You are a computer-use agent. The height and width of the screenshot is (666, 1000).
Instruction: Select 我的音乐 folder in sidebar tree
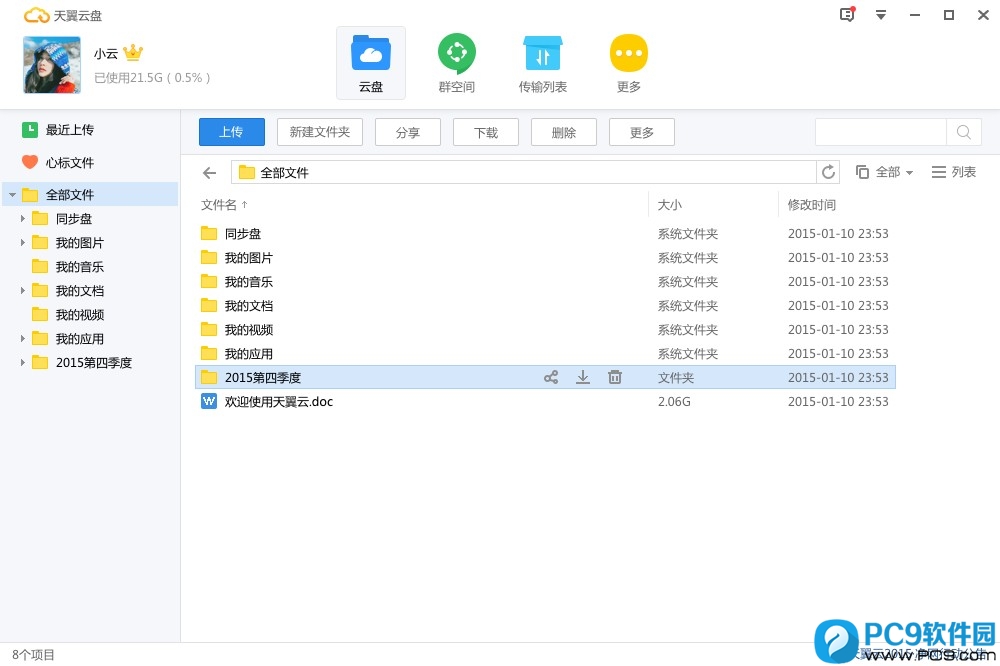coord(68,267)
